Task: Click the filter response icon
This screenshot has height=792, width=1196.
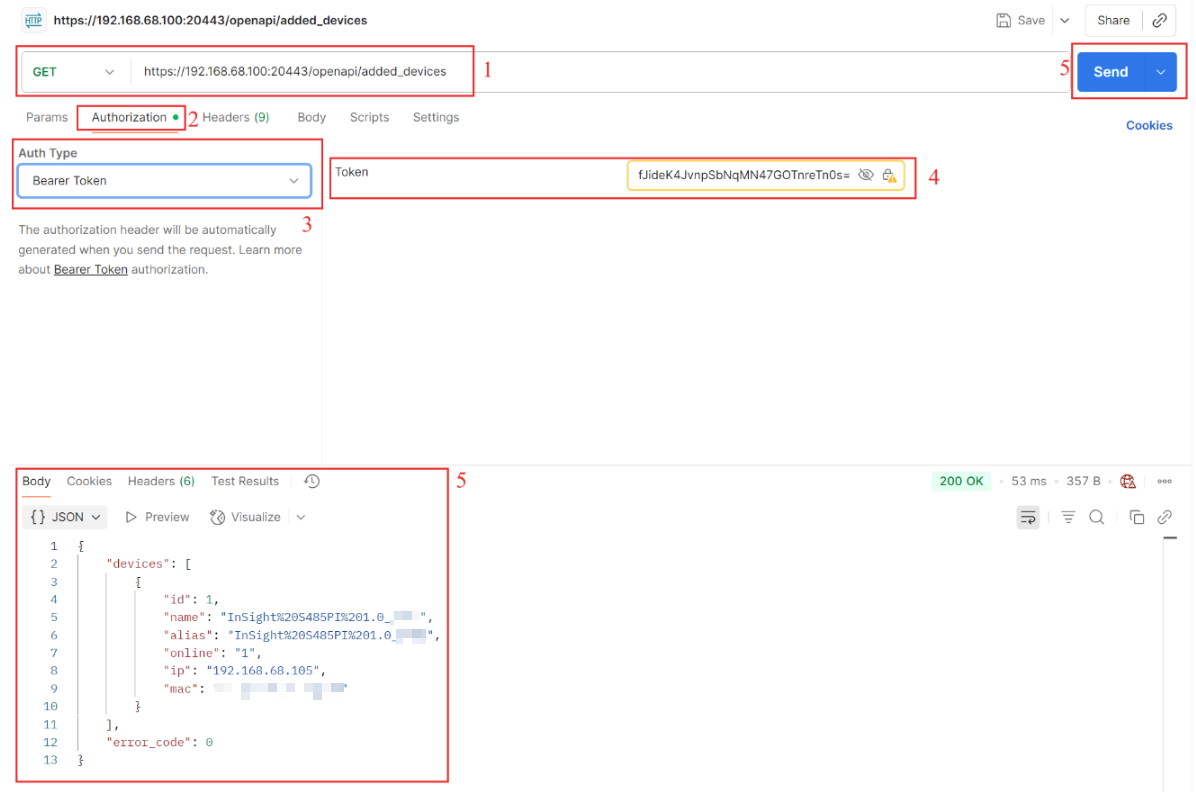Action: pos(1068,517)
